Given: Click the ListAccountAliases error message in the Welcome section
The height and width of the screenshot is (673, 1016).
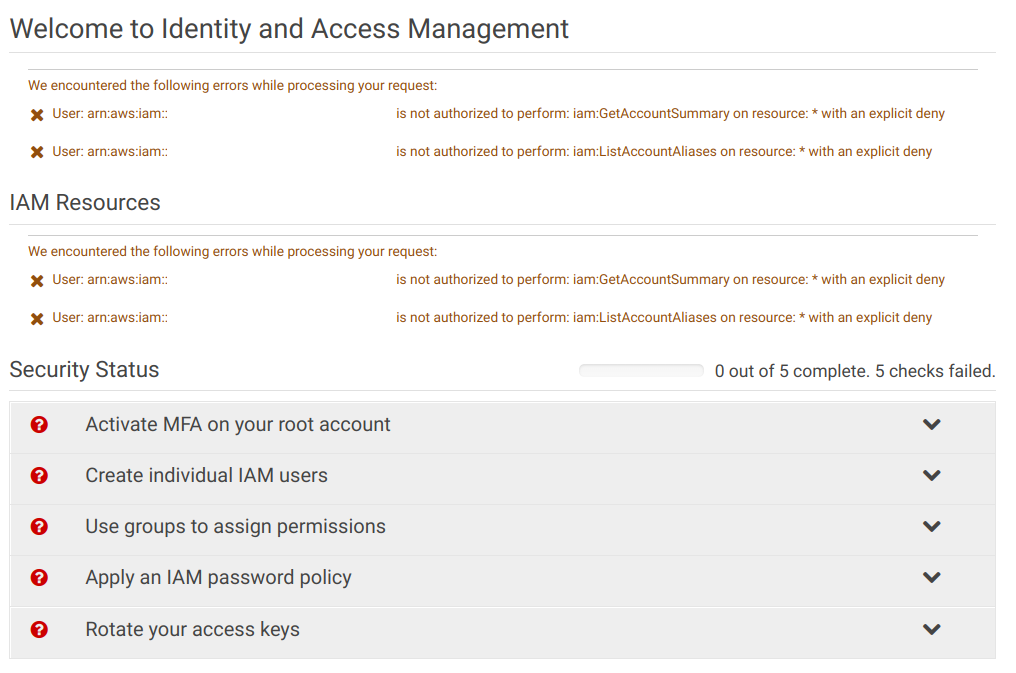Looking at the screenshot, I should coord(664,152).
